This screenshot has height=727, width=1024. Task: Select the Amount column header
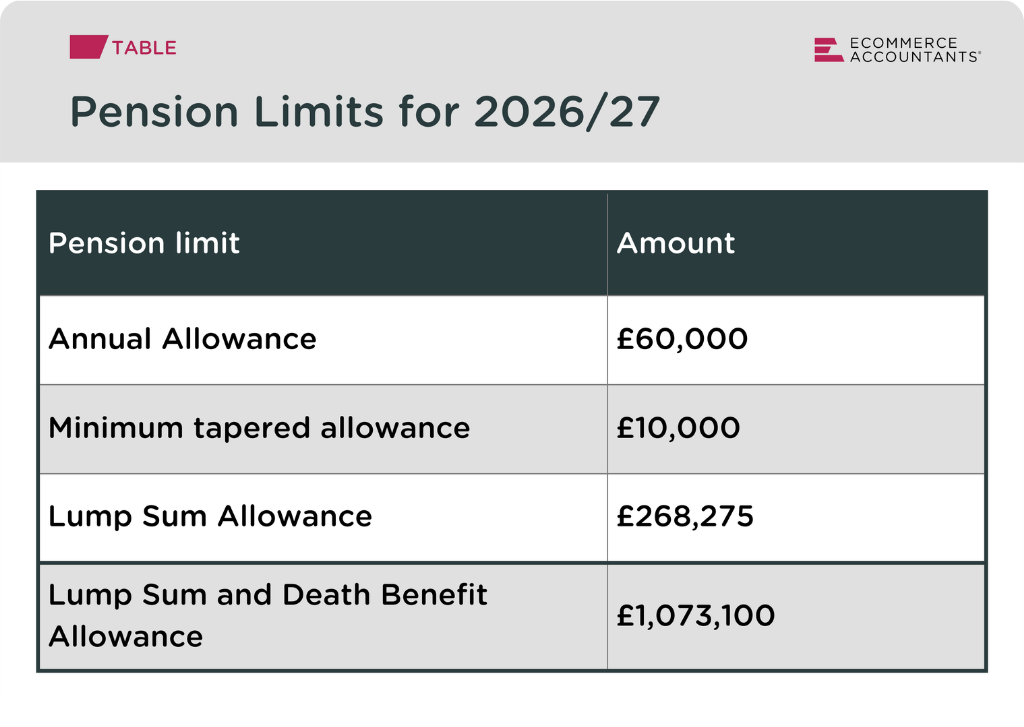pyautogui.click(x=796, y=243)
